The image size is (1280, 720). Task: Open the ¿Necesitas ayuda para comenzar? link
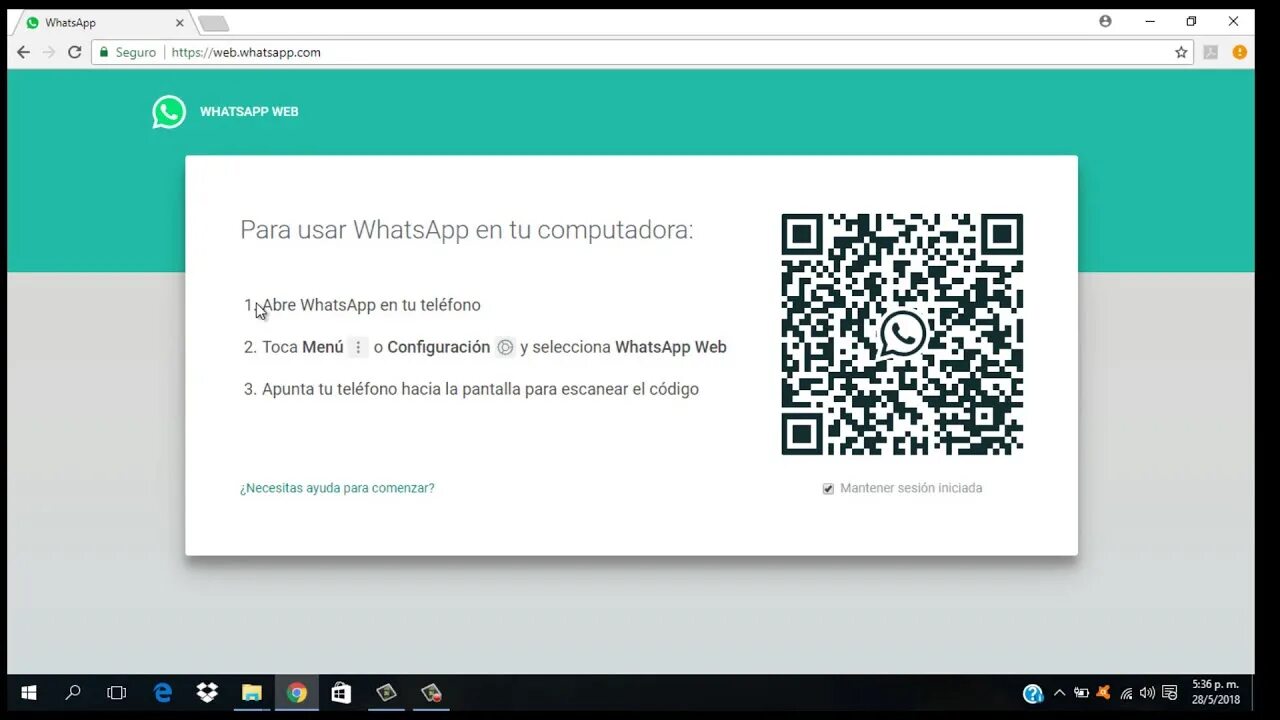click(x=337, y=488)
